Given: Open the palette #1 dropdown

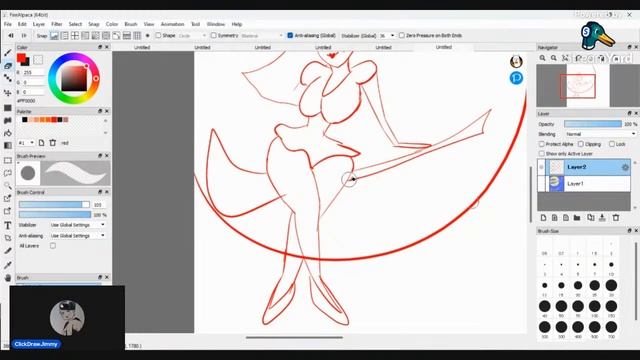Looking at the screenshot, I should click(26, 143).
